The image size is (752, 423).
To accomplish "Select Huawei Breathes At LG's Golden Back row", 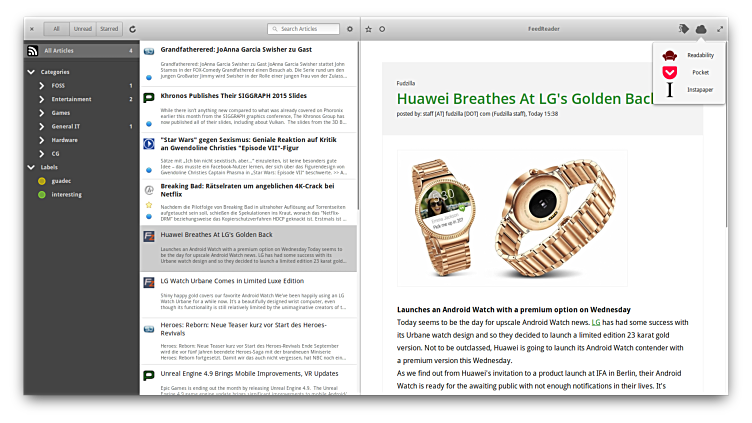I will coord(248,248).
